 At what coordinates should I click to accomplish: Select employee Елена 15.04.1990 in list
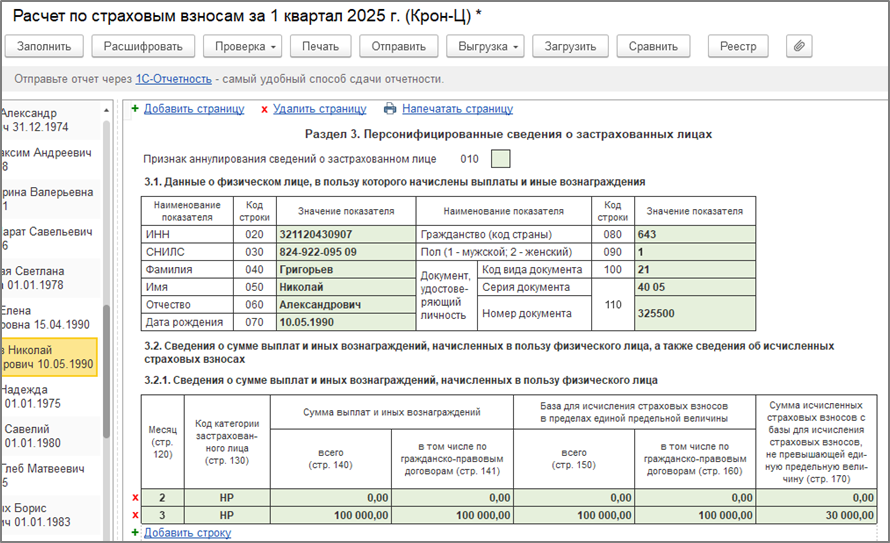(x=50, y=317)
